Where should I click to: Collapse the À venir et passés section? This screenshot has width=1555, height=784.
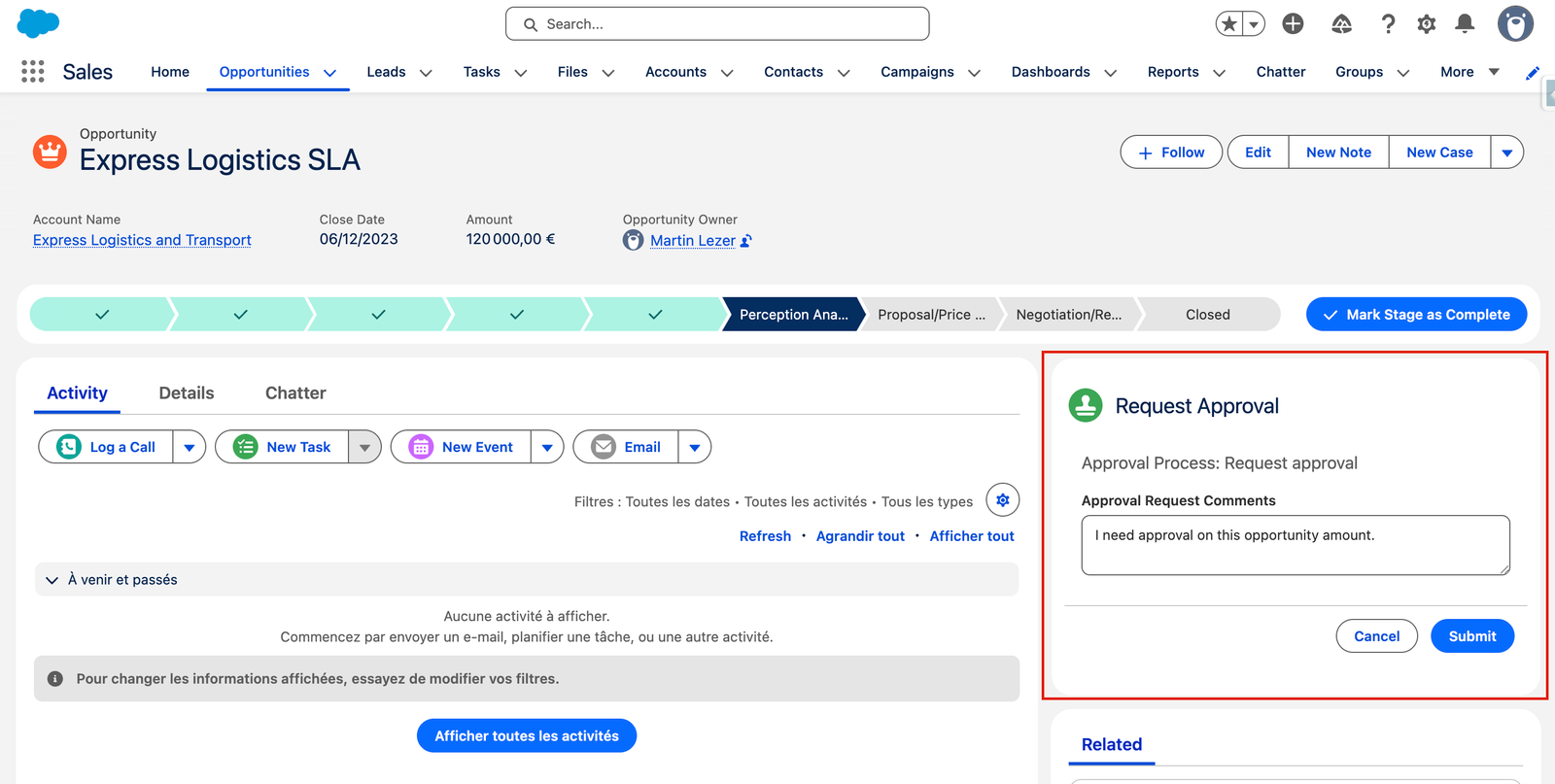pyautogui.click(x=52, y=580)
